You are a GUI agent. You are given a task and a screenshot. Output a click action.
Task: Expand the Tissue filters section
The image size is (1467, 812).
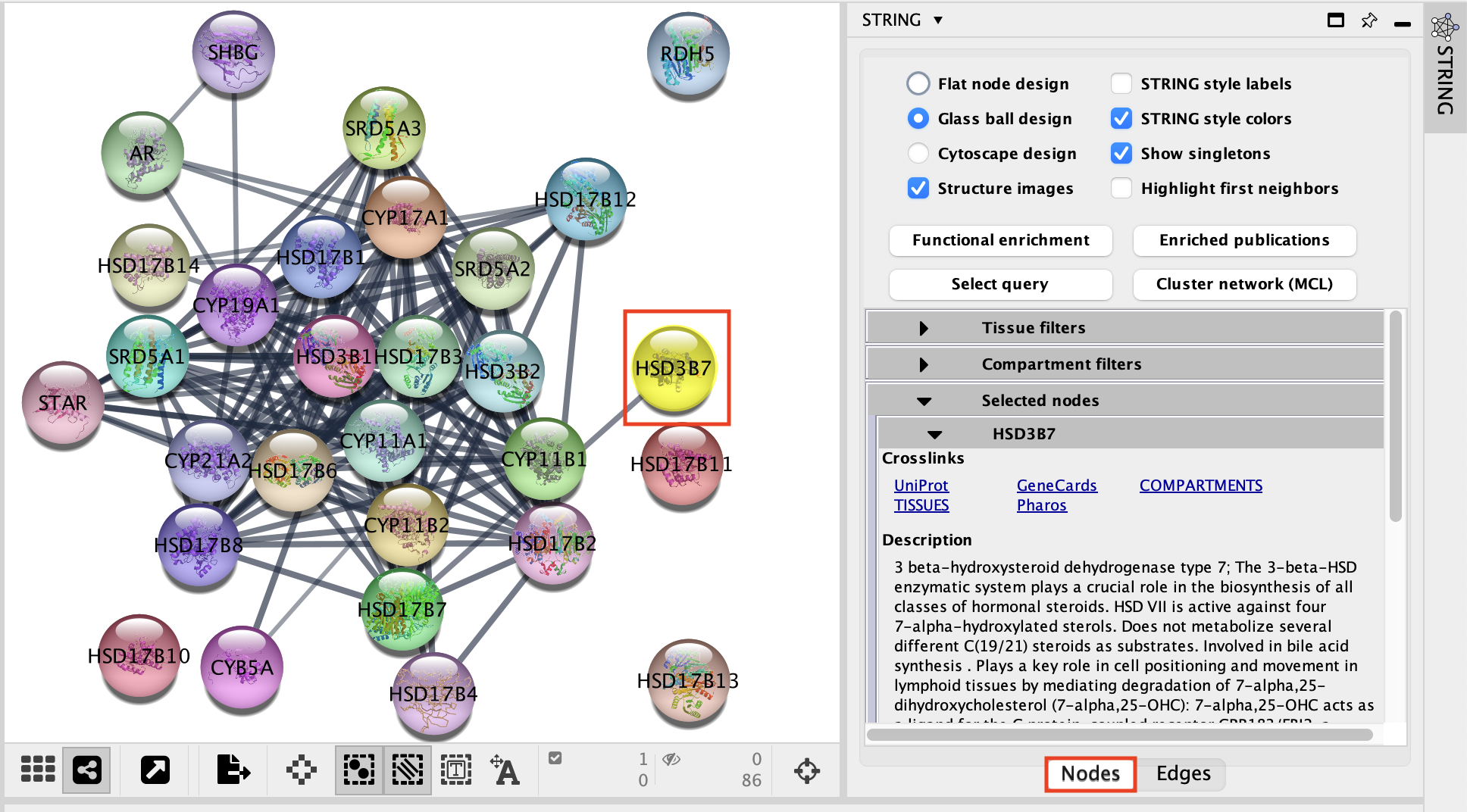[x=924, y=328]
